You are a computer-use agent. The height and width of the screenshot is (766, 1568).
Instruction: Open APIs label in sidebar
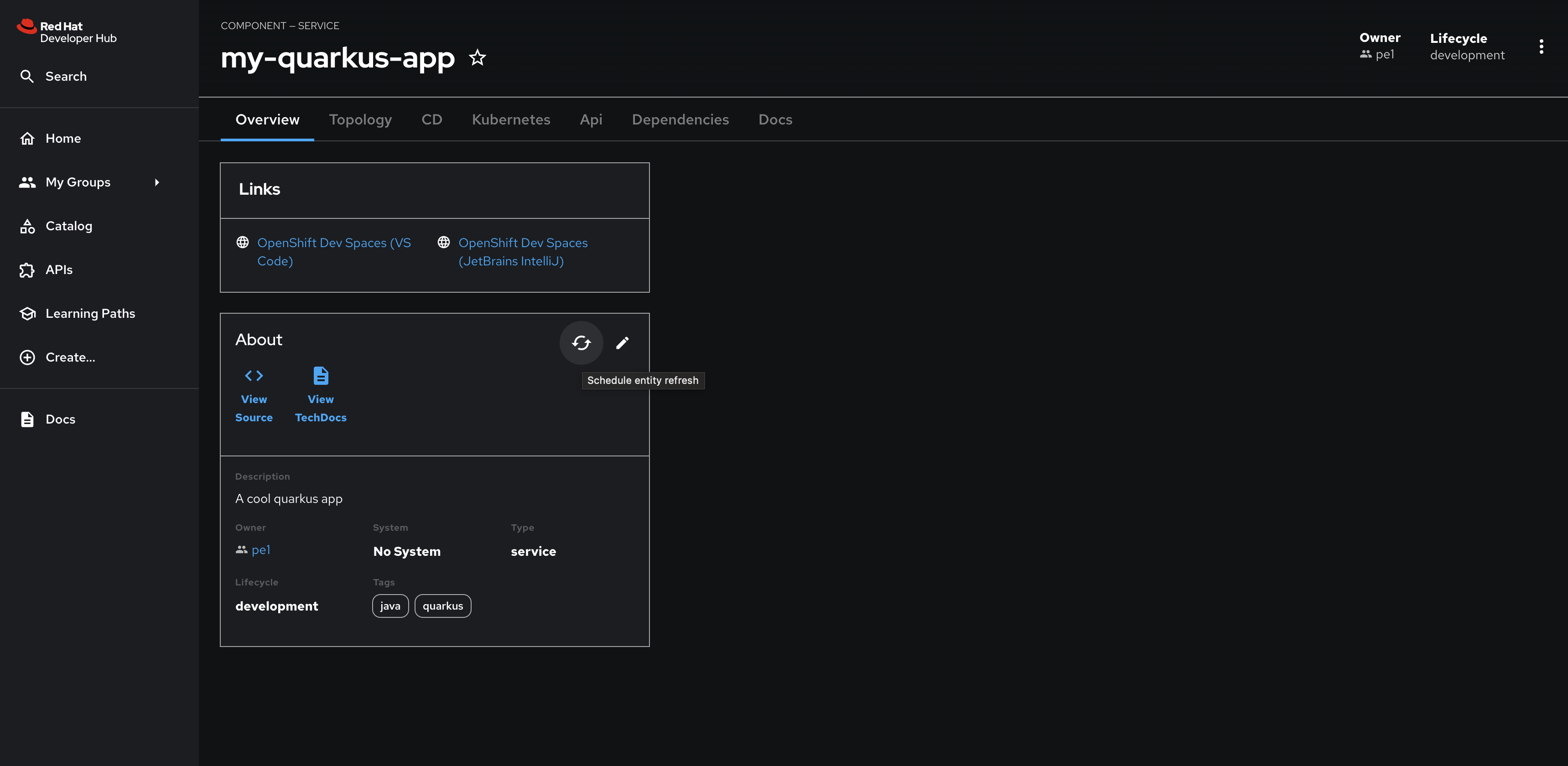59,269
